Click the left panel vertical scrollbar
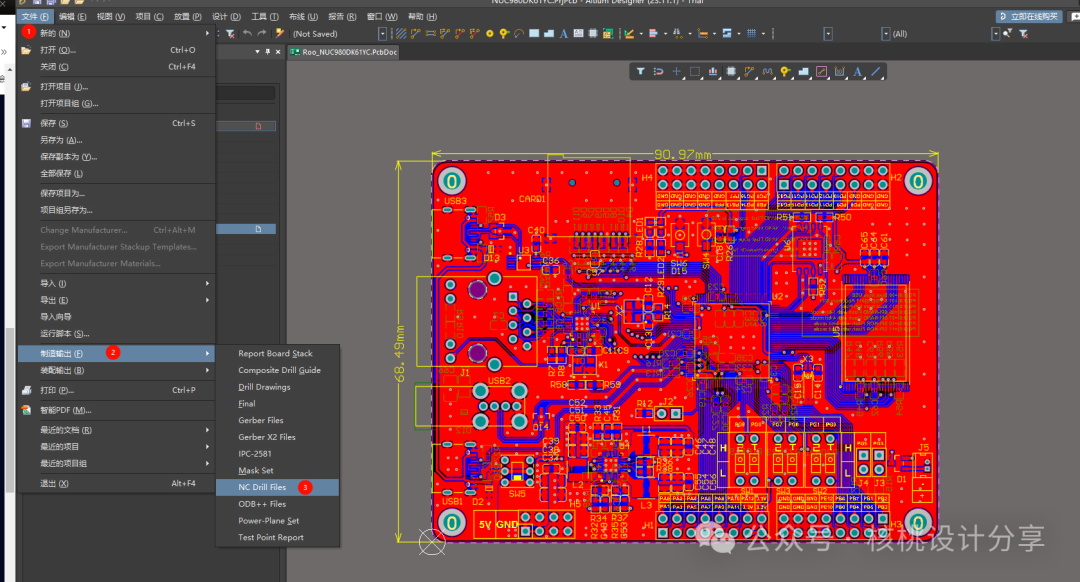The image size is (1080, 582). pyautogui.click(x=9, y=410)
